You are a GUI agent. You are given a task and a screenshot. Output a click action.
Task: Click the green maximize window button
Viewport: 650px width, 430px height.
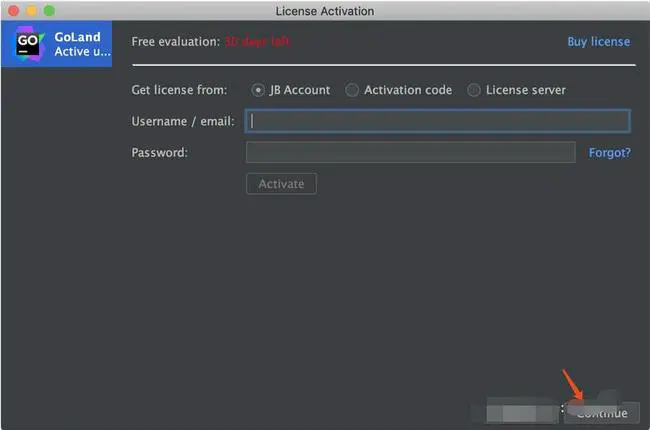[48, 10]
